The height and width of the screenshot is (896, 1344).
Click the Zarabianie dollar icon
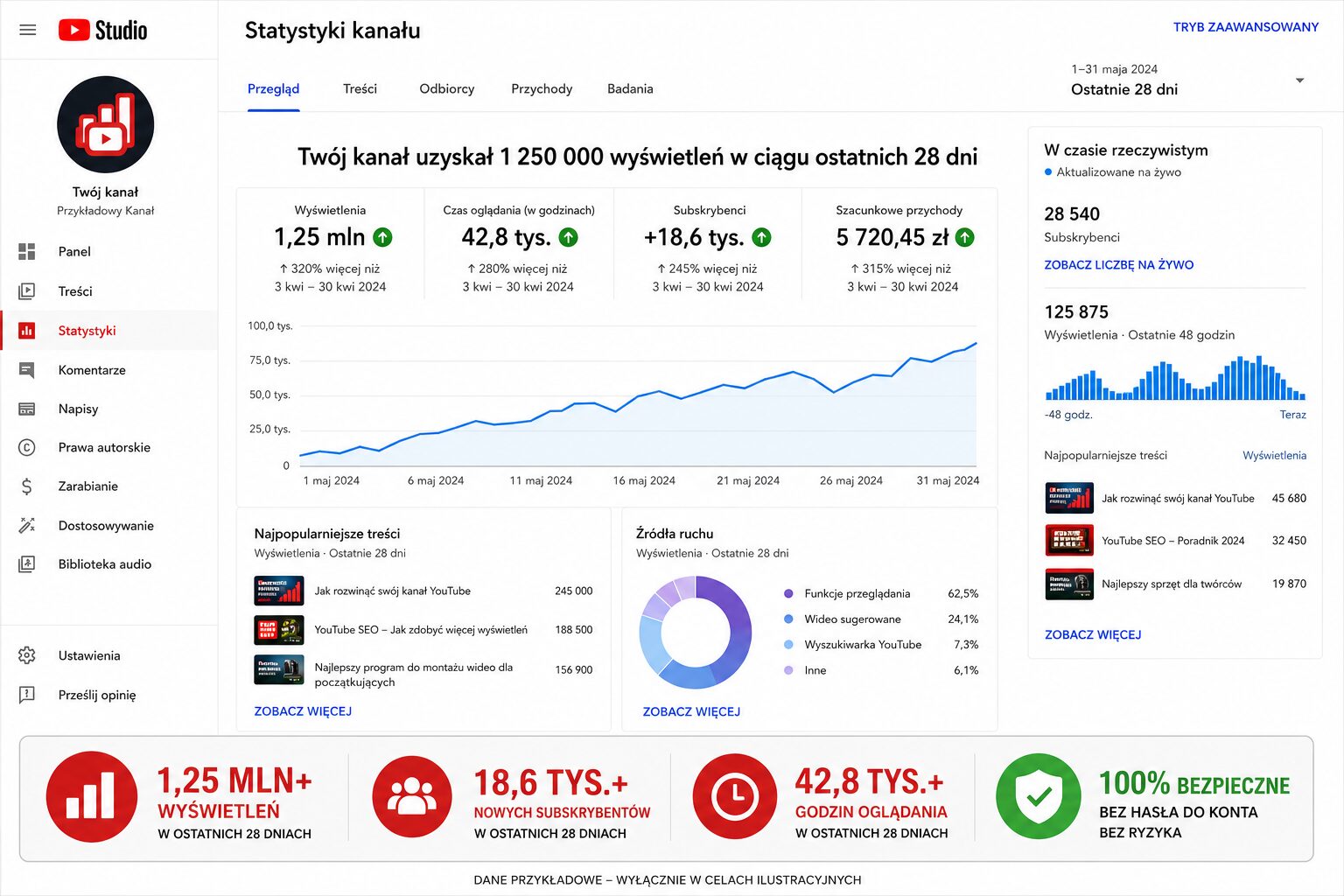27,486
